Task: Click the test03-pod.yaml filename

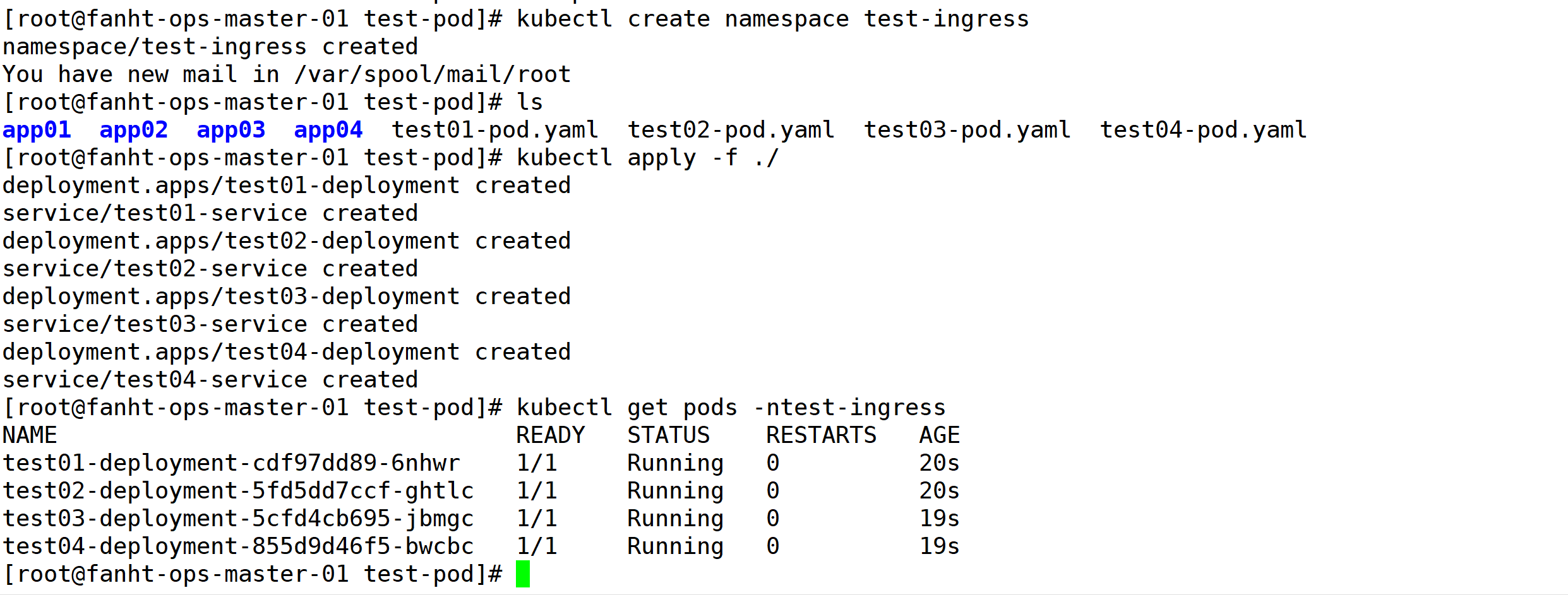Action: coord(967,130)
